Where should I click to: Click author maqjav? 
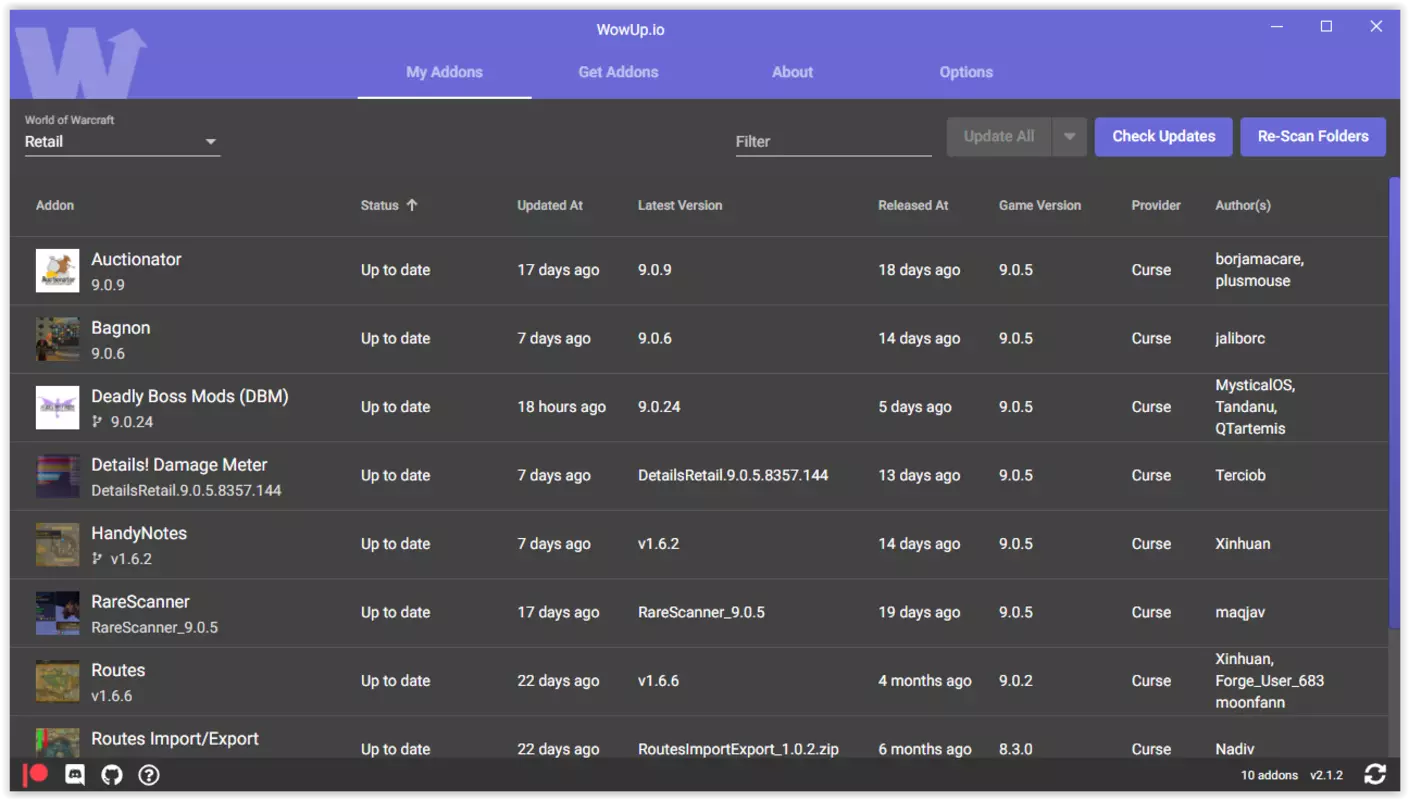1241,612
